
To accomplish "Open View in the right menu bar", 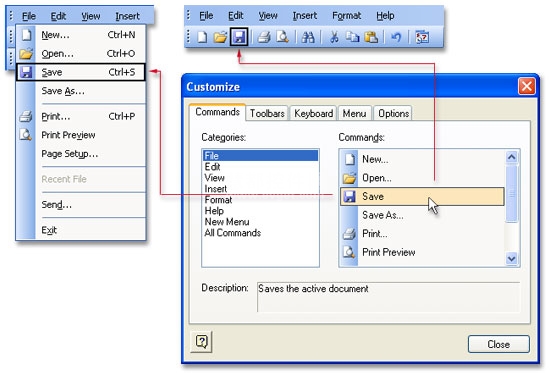I will [268, 16].
